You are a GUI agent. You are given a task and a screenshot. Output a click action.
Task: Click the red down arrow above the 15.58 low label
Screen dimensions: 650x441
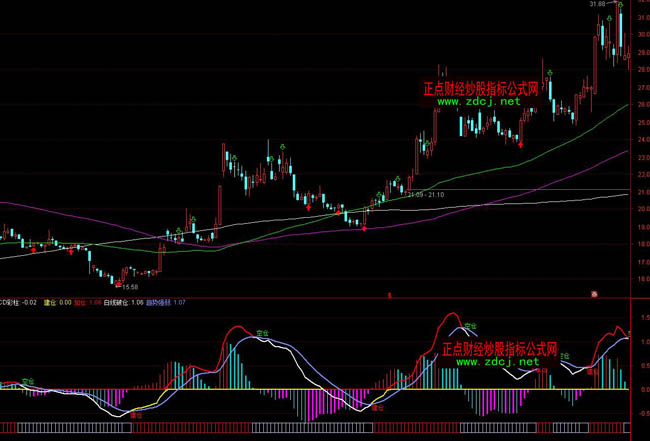[118, 284]
